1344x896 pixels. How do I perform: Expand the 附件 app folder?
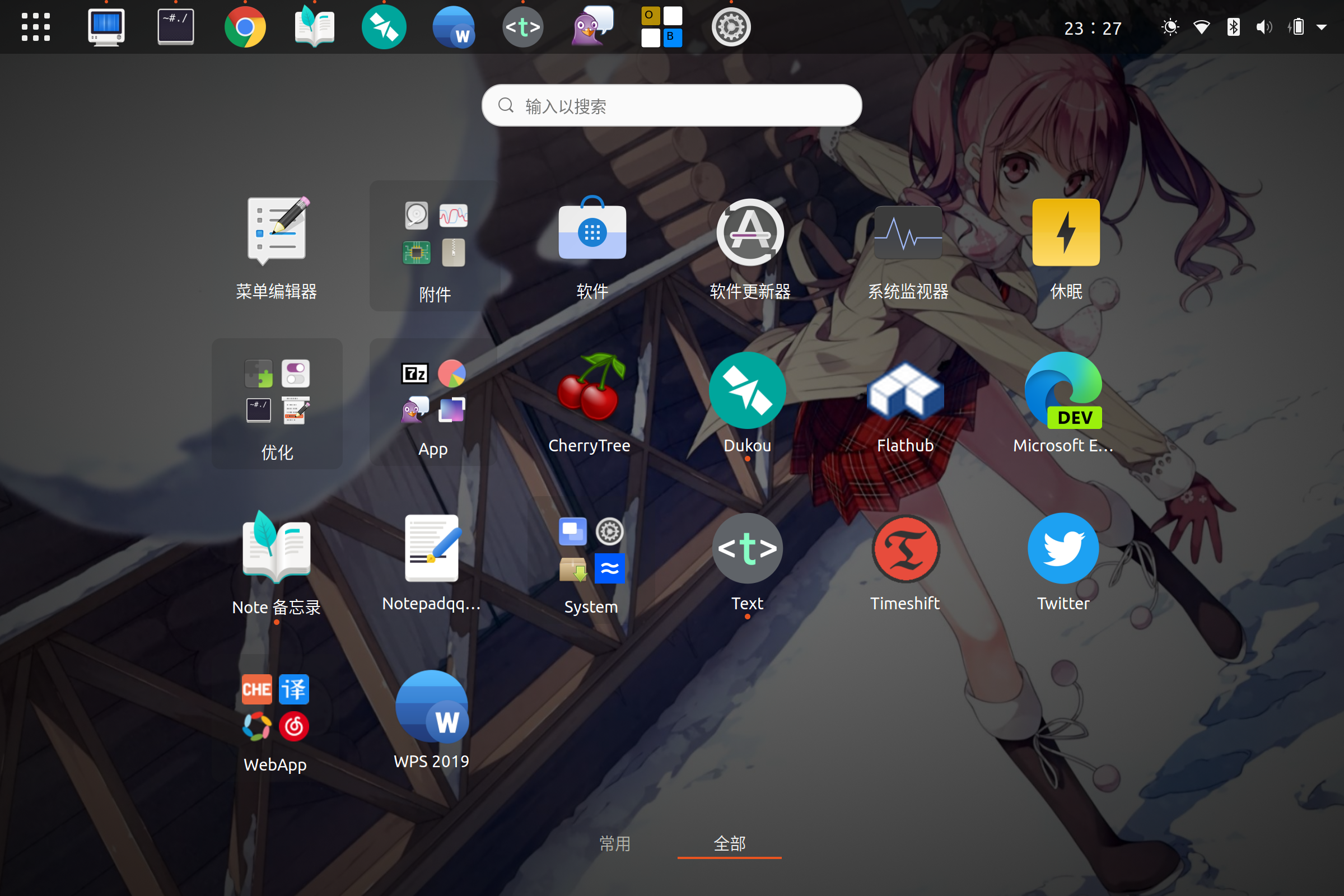[435, 246]
